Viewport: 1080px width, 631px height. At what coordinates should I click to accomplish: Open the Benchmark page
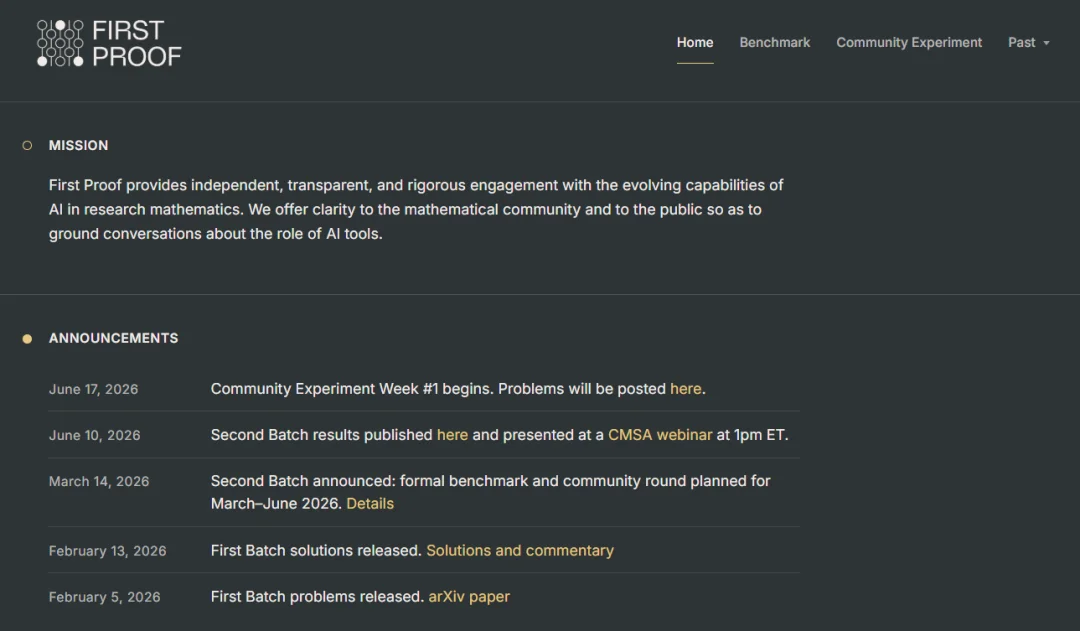point(775,43)
